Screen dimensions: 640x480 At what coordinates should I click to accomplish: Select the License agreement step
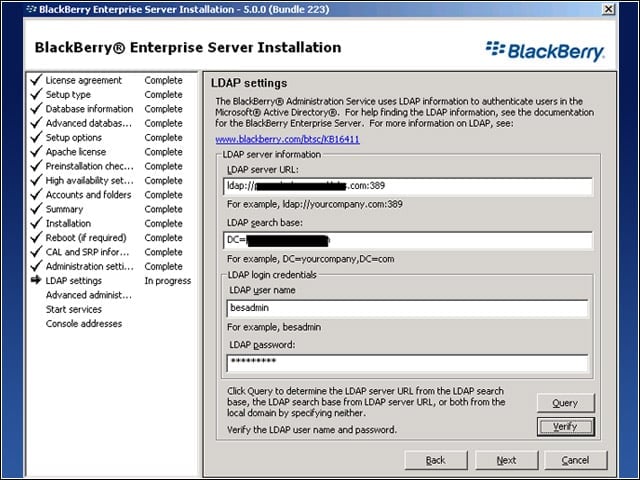(x=84, y=80)
